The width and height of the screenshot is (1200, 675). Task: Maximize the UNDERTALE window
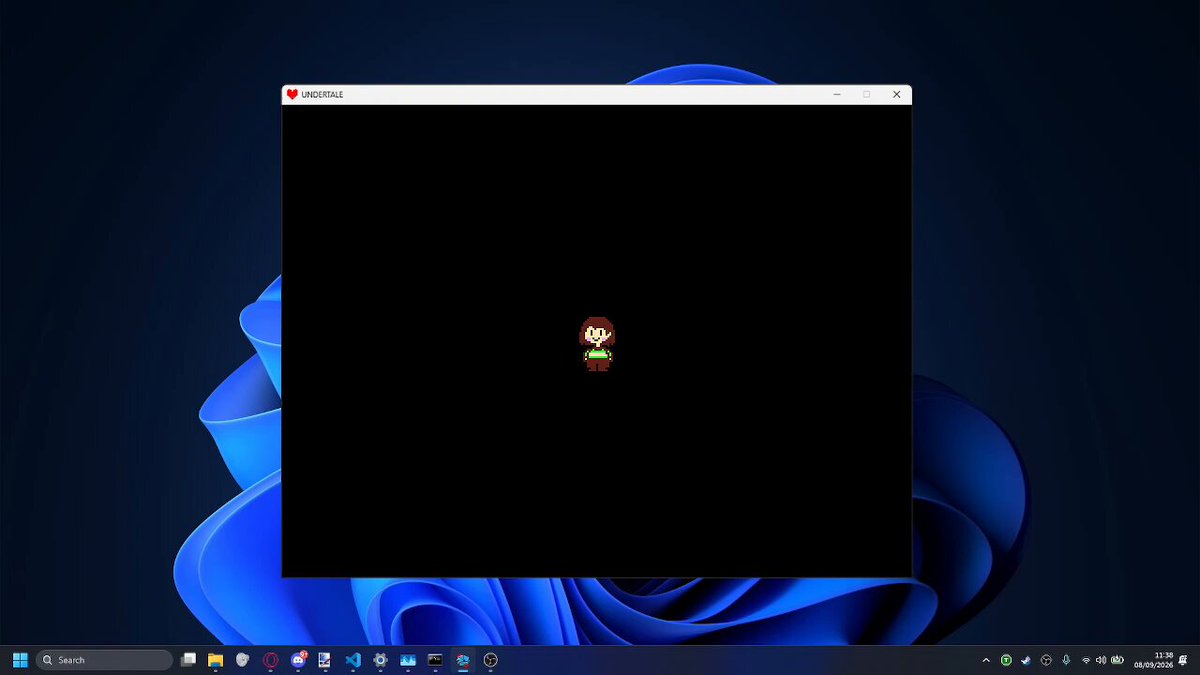point(867,94)
